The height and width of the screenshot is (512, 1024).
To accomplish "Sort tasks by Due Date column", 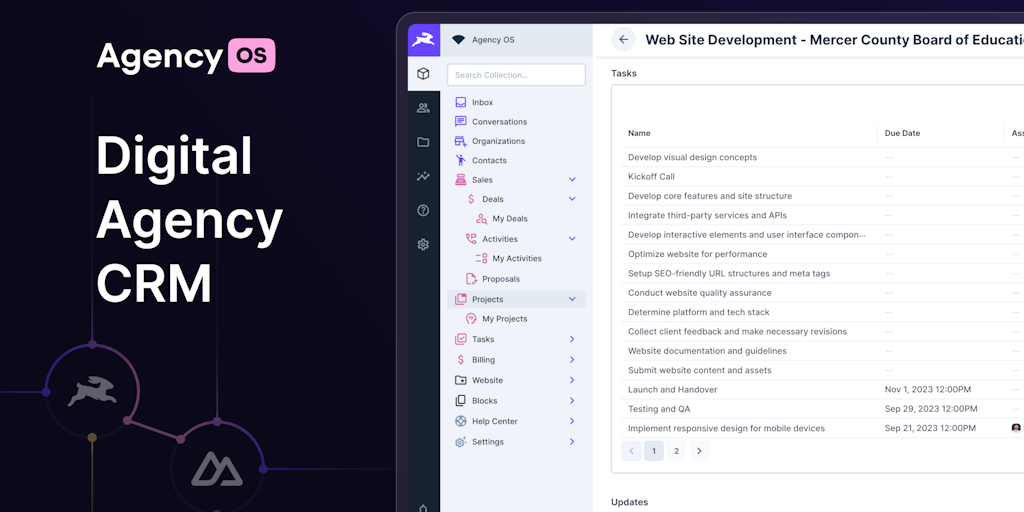I will (903, 133).
